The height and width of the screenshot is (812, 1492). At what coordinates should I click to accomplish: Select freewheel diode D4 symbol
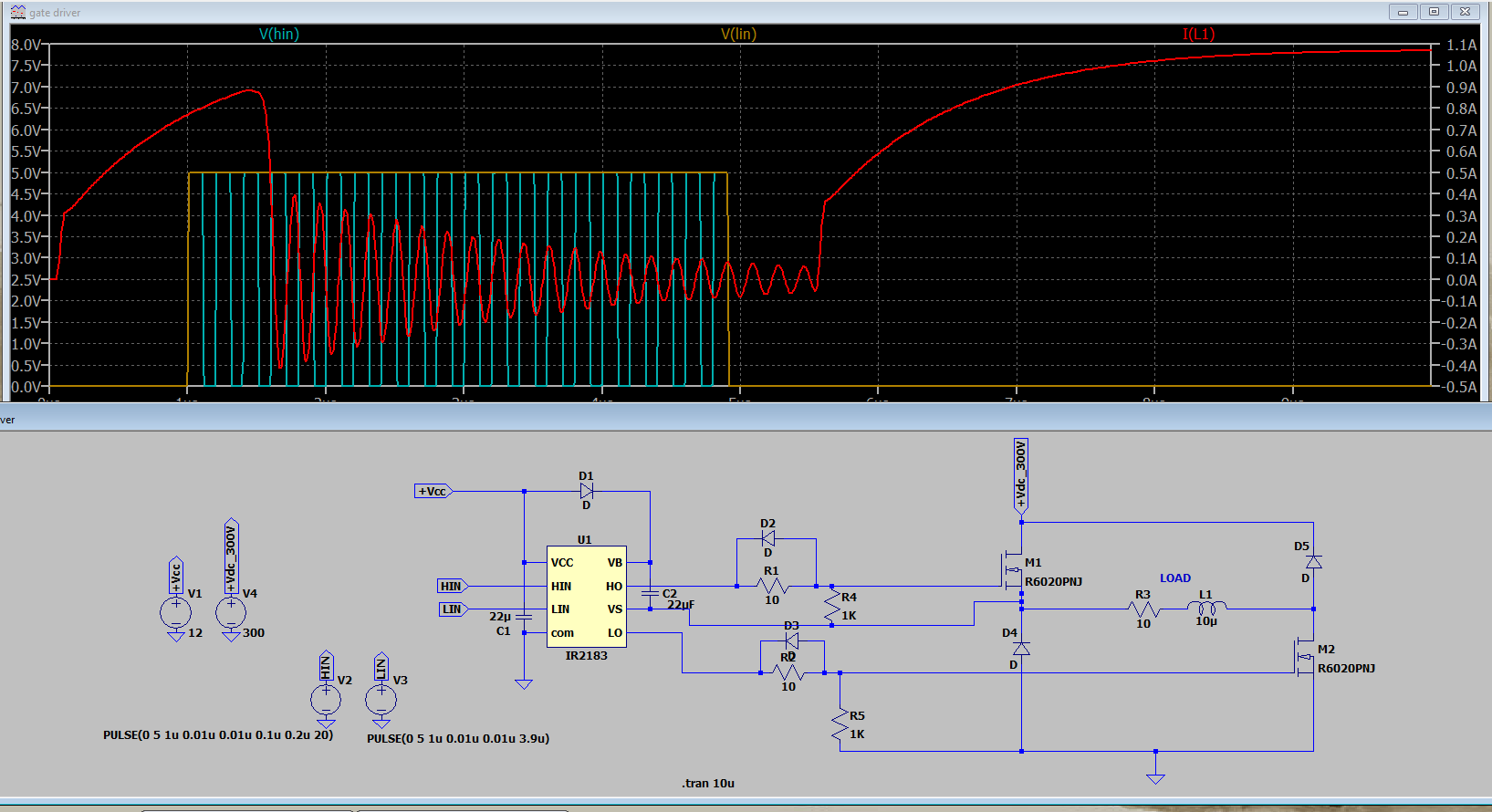[1021, 648]
